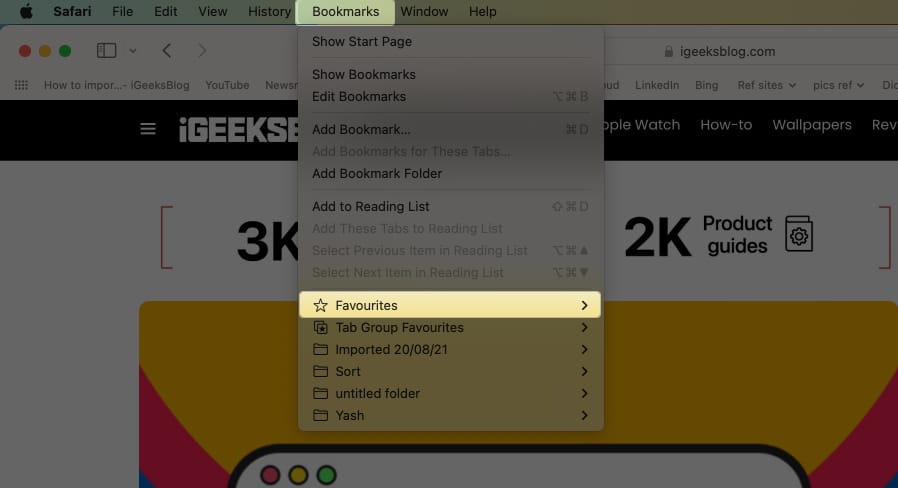Expand the Sort folder arrow
898x488 pixels.
584,372
